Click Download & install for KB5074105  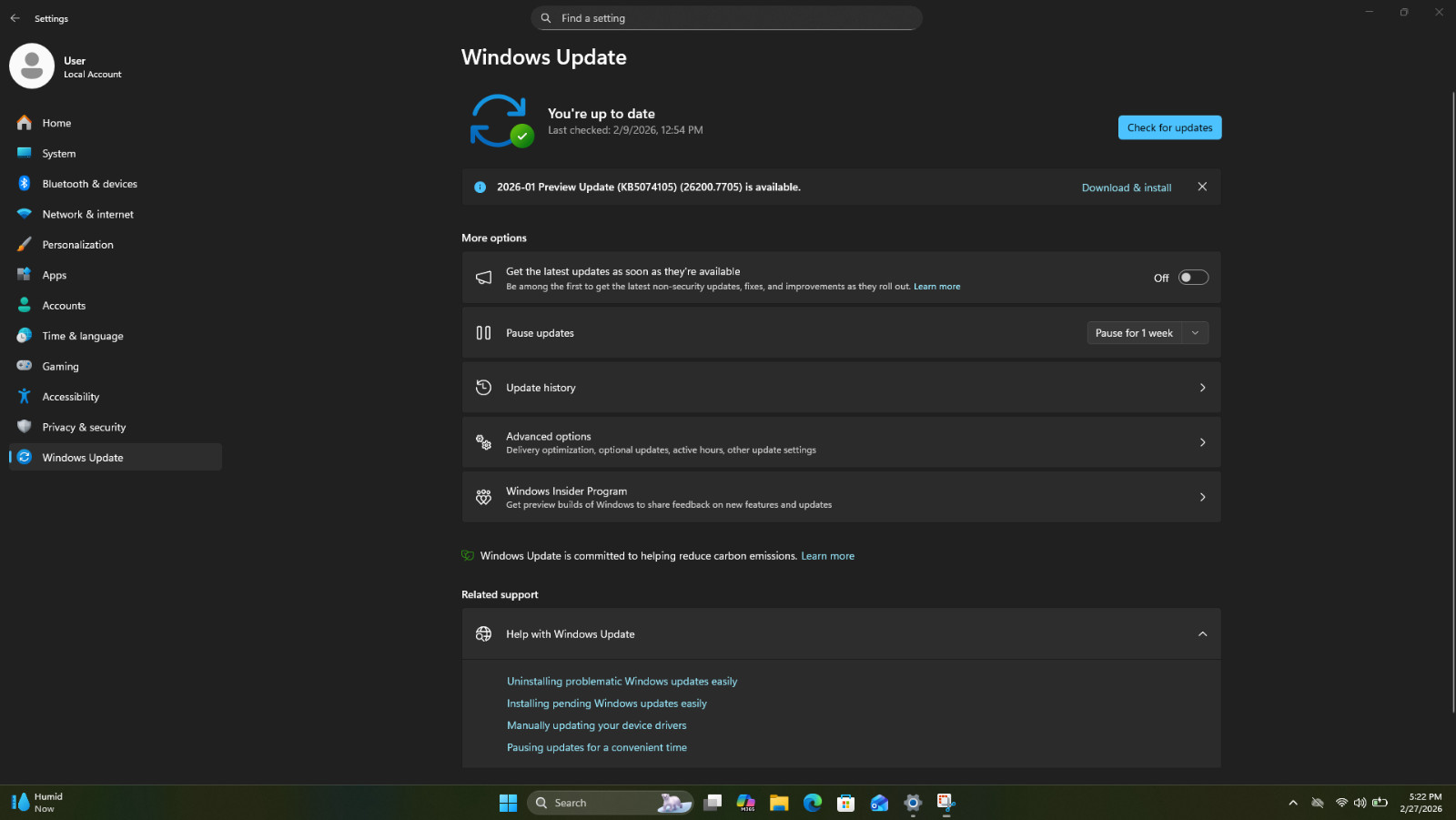coord(1127,187)
